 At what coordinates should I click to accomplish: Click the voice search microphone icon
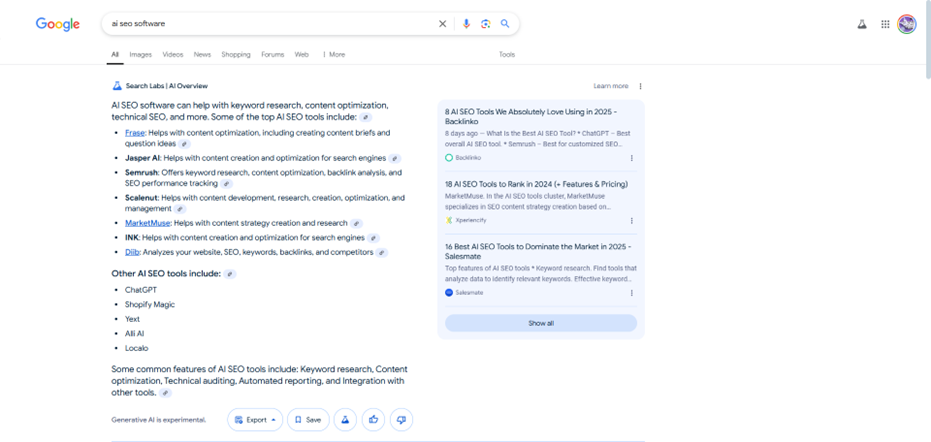pos(466,24)
